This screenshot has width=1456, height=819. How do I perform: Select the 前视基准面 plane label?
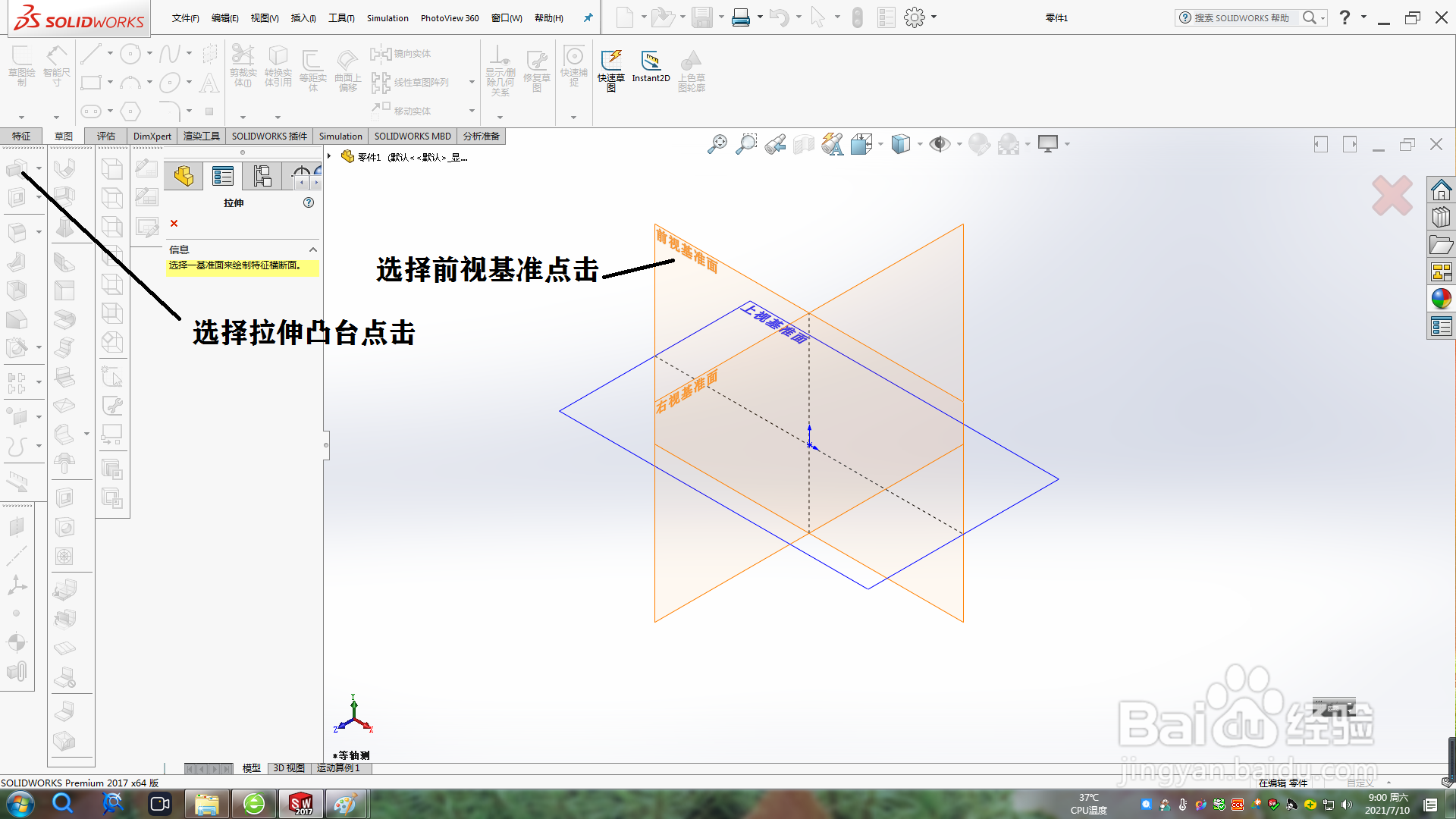tap(687, 250)
